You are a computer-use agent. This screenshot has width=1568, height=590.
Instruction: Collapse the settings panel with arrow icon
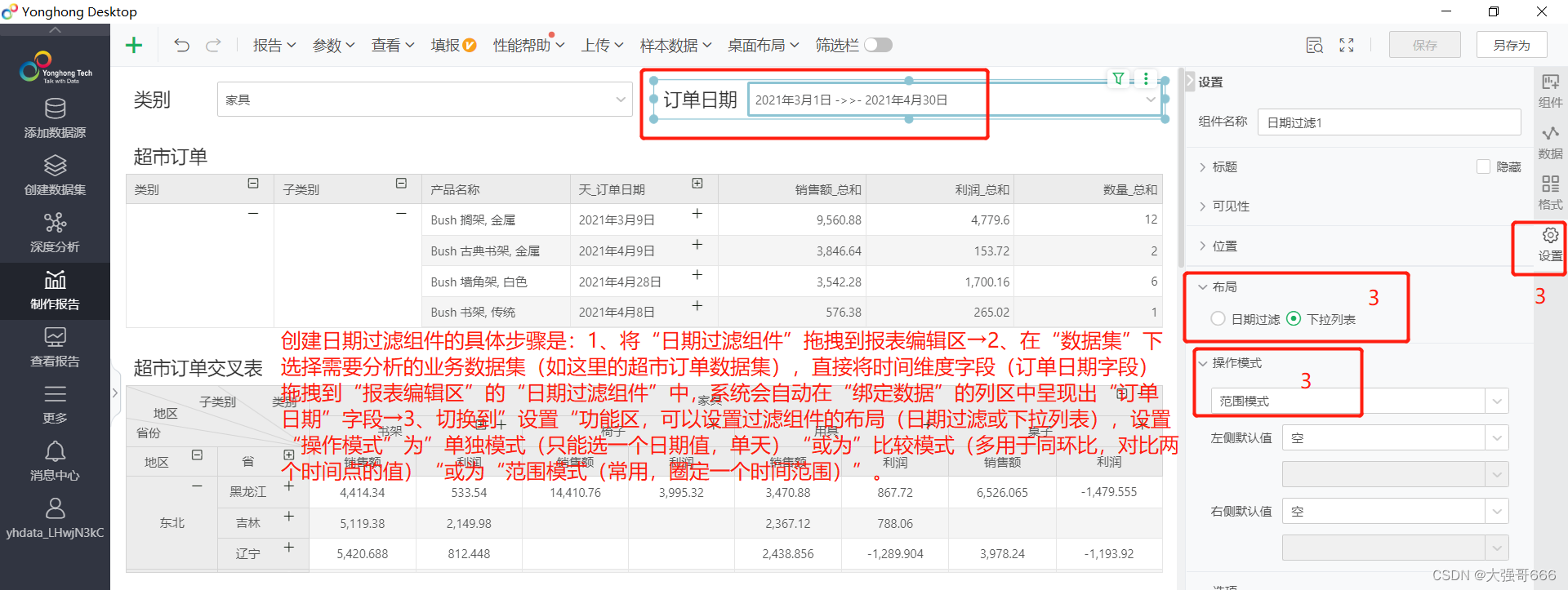pyautogui.click(x=1189, y=81)
